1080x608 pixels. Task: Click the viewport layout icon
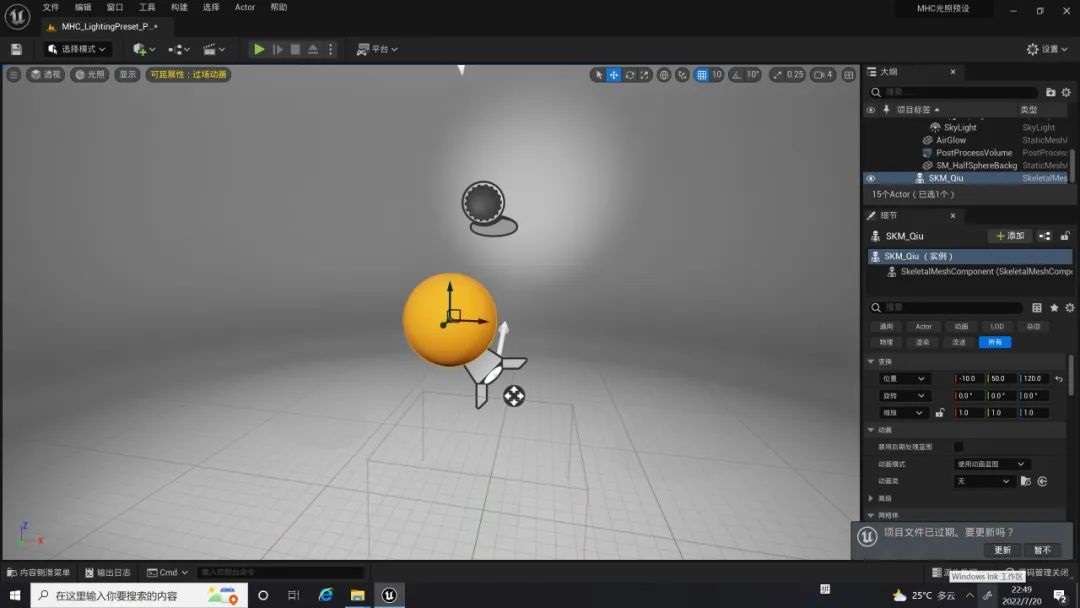point(849,75)
